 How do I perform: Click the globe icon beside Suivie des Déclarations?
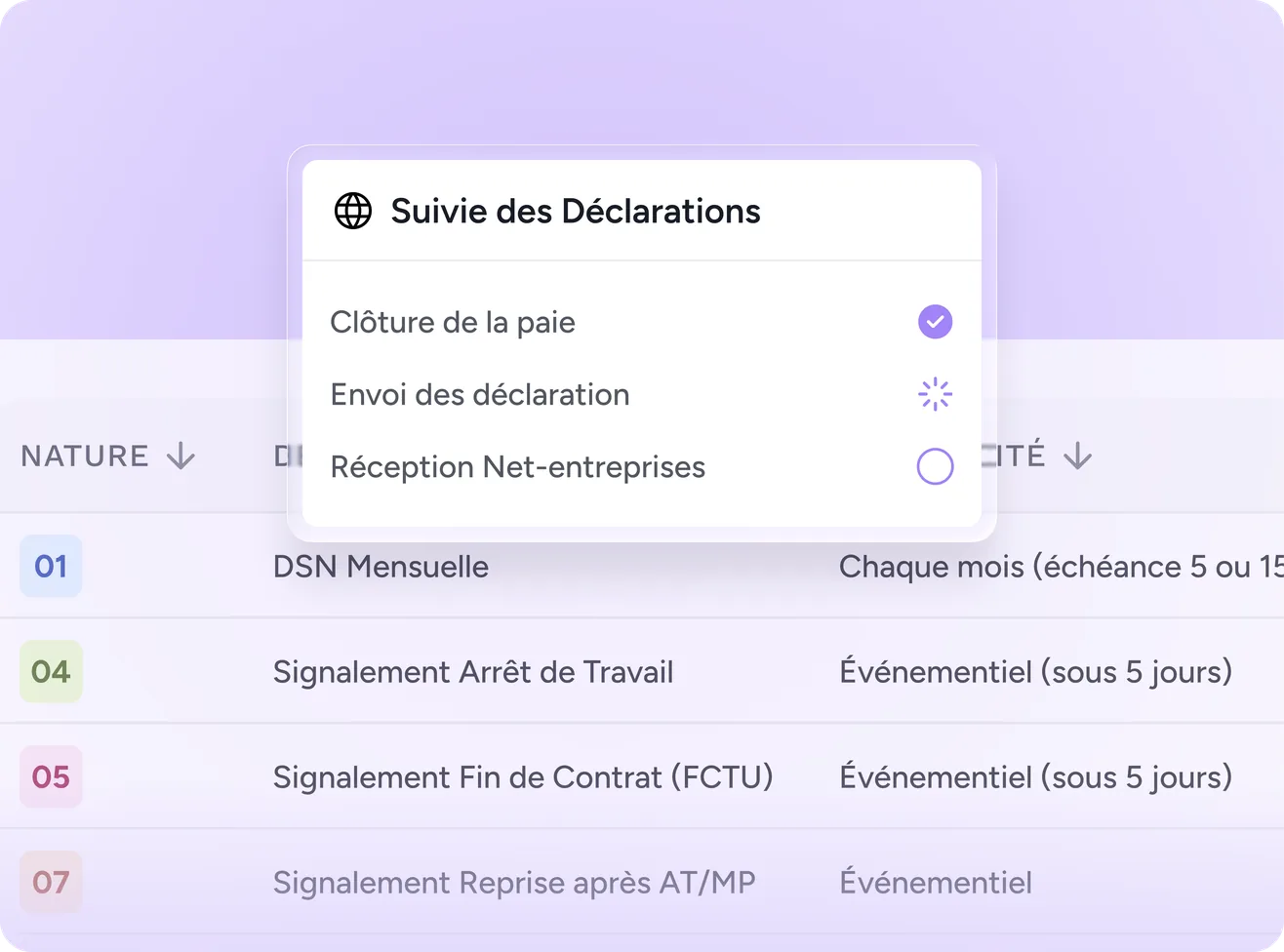point(353,211)
